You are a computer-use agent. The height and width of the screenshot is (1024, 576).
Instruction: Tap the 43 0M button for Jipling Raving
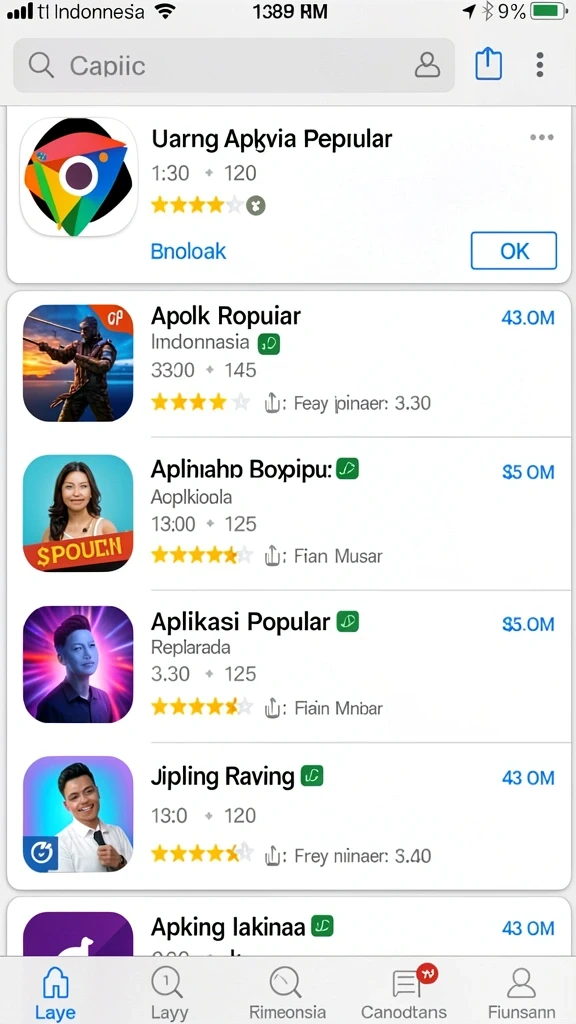coord(528,778)
